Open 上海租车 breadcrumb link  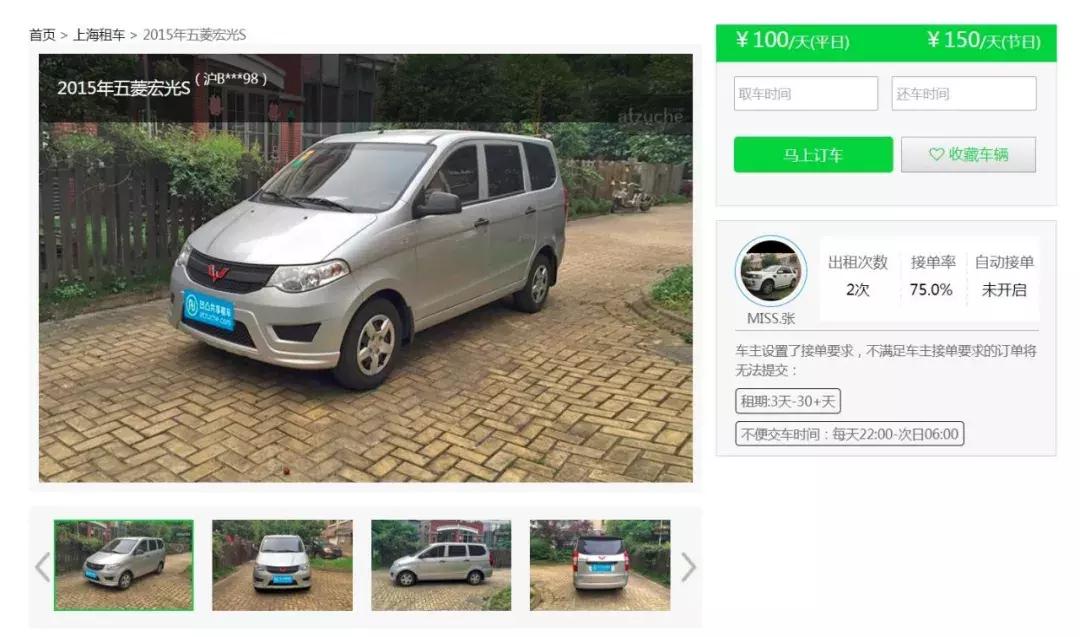coord(99,34)
